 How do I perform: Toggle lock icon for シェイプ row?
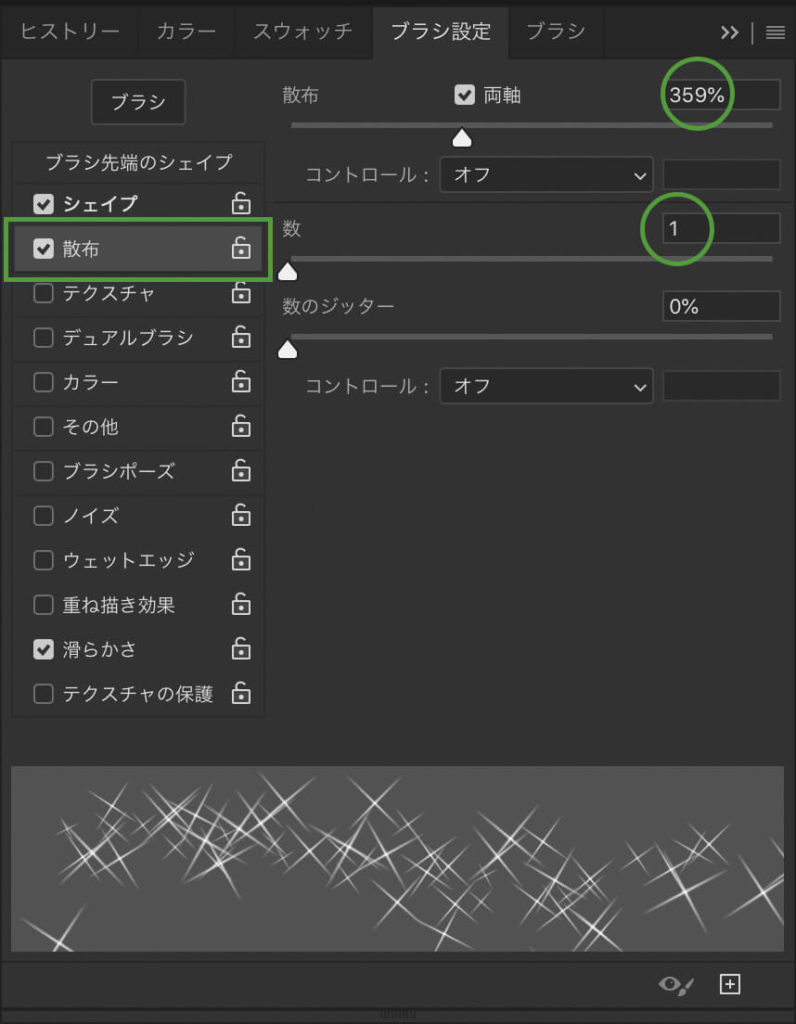241,204
